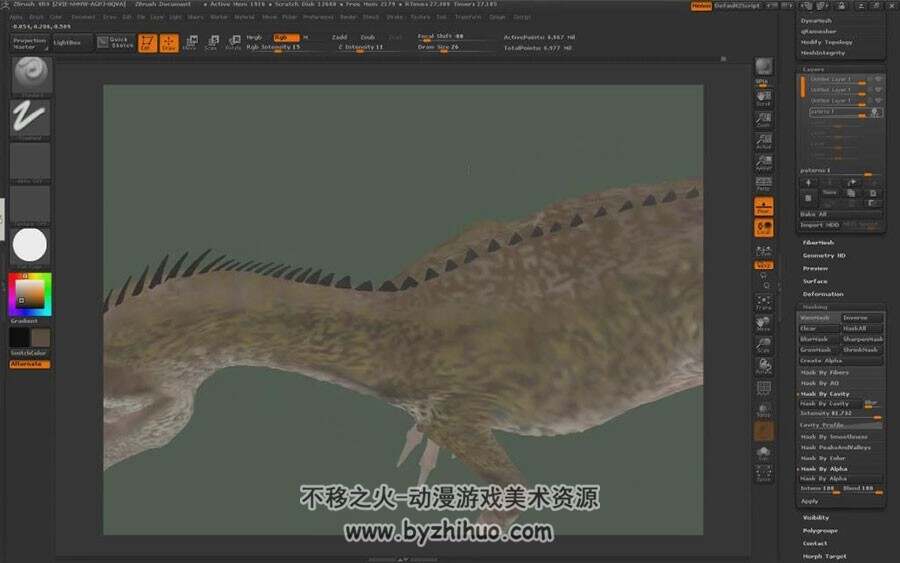Pick a color in color picker

coord(30,294)
